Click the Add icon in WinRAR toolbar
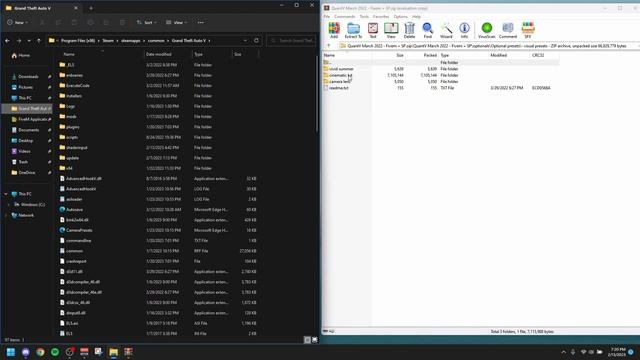This screenshot has height=360, width=640. [x=334, y=30]
